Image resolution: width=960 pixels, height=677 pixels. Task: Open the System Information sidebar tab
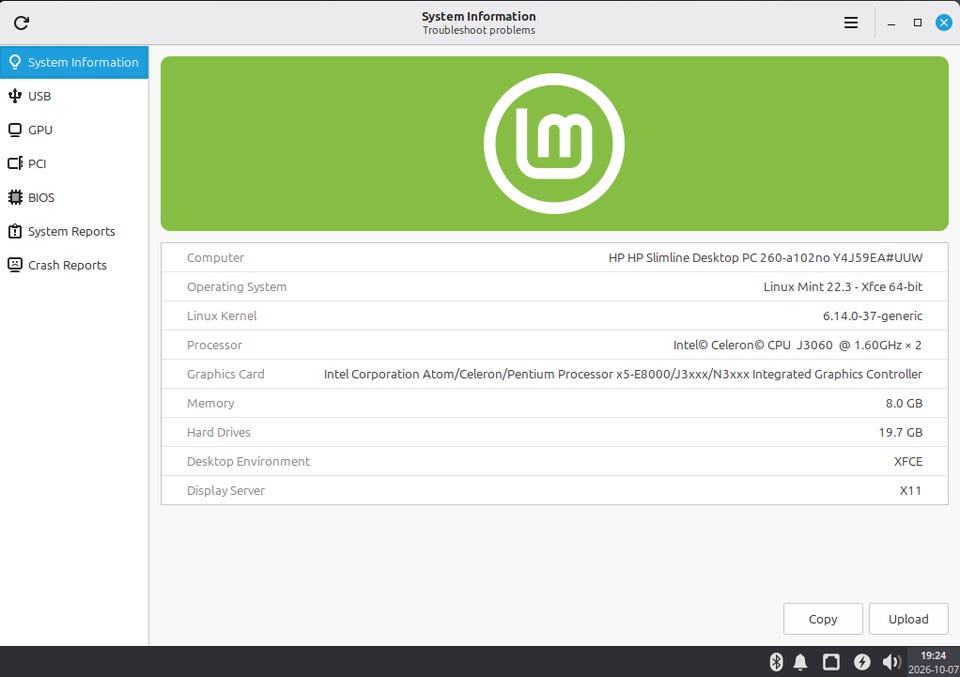click(74, 62)
